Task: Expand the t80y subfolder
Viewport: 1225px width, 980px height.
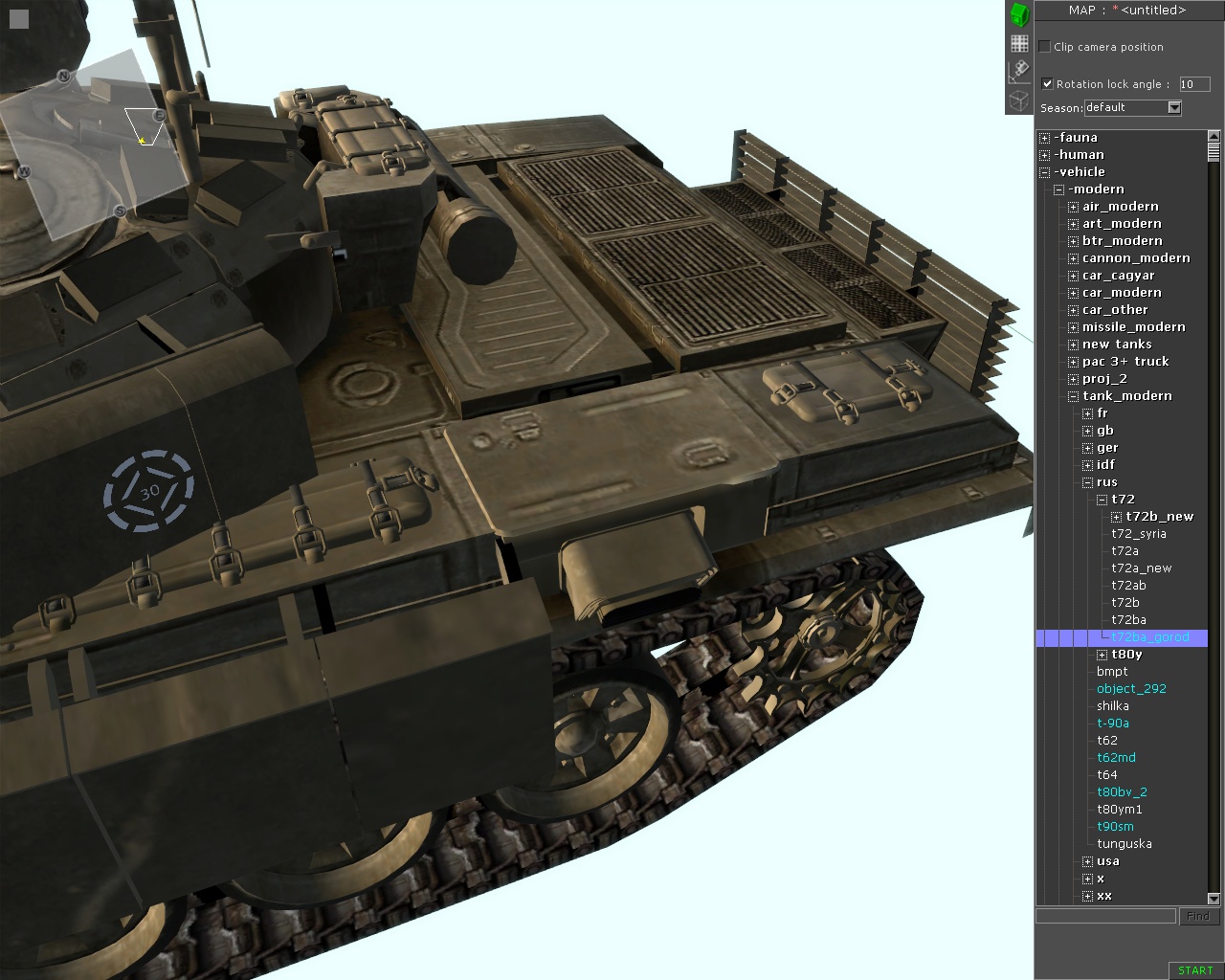Action: [1102, 655]
